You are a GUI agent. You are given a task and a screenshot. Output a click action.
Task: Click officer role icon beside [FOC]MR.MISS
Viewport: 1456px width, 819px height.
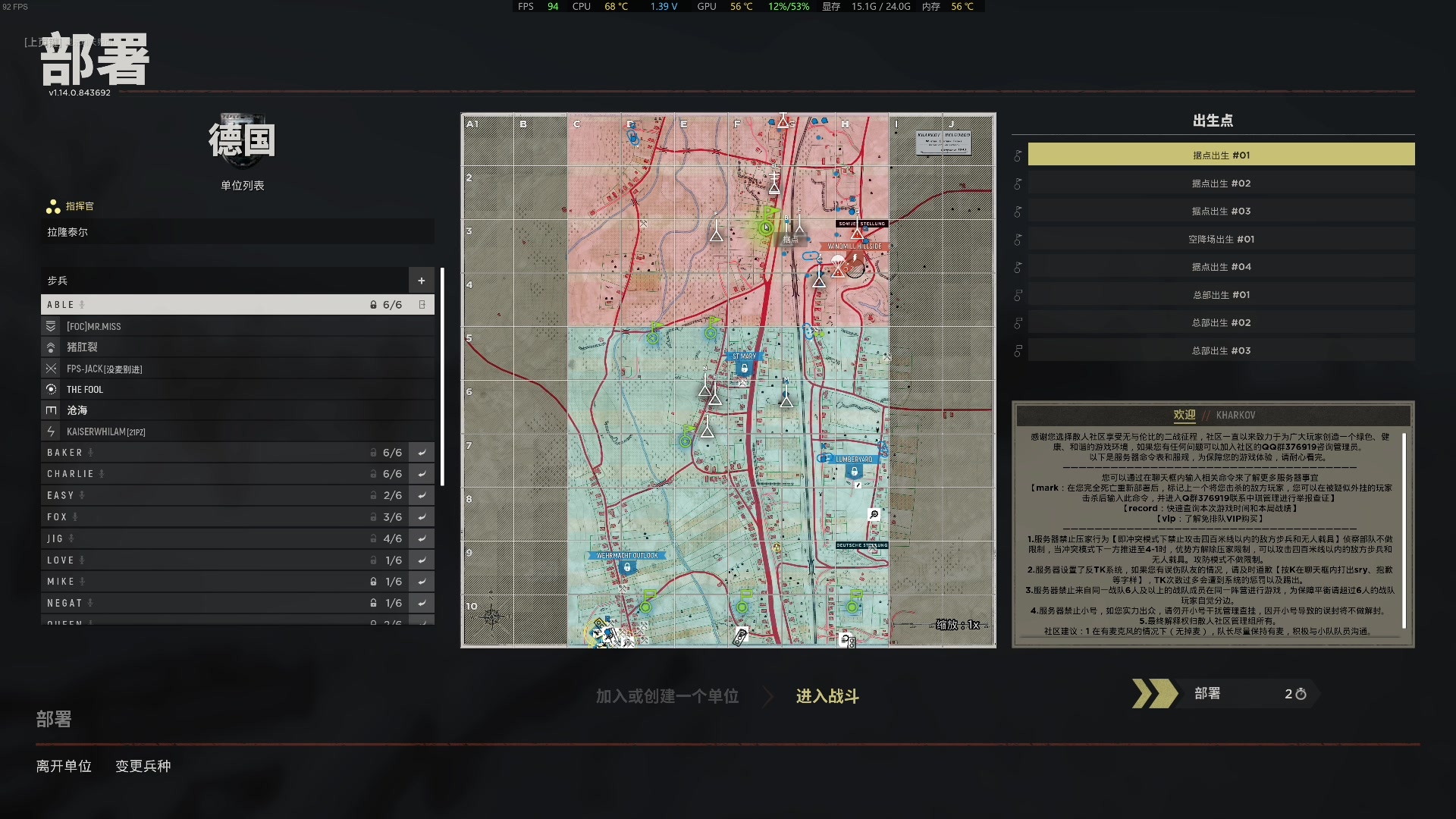(x=51, y=326)
